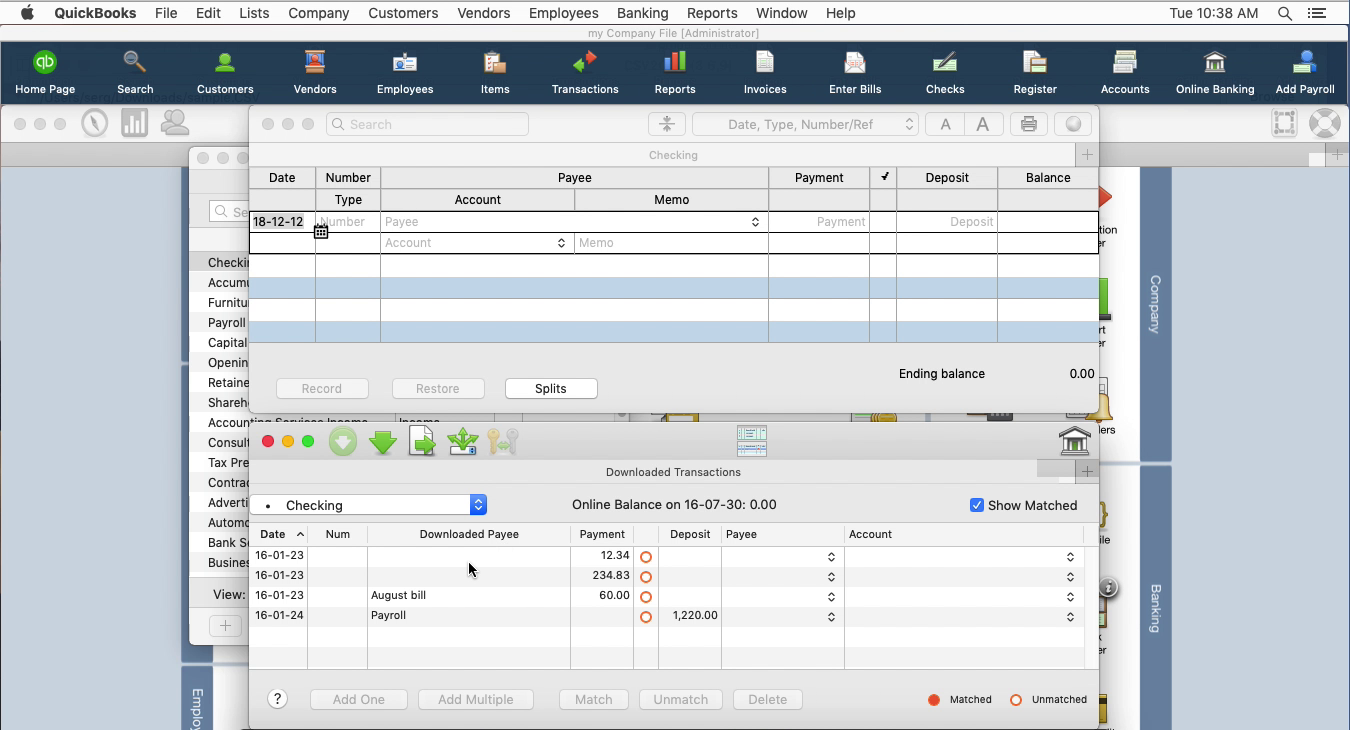Click the plain green down arrow icon

coord(383,441)
